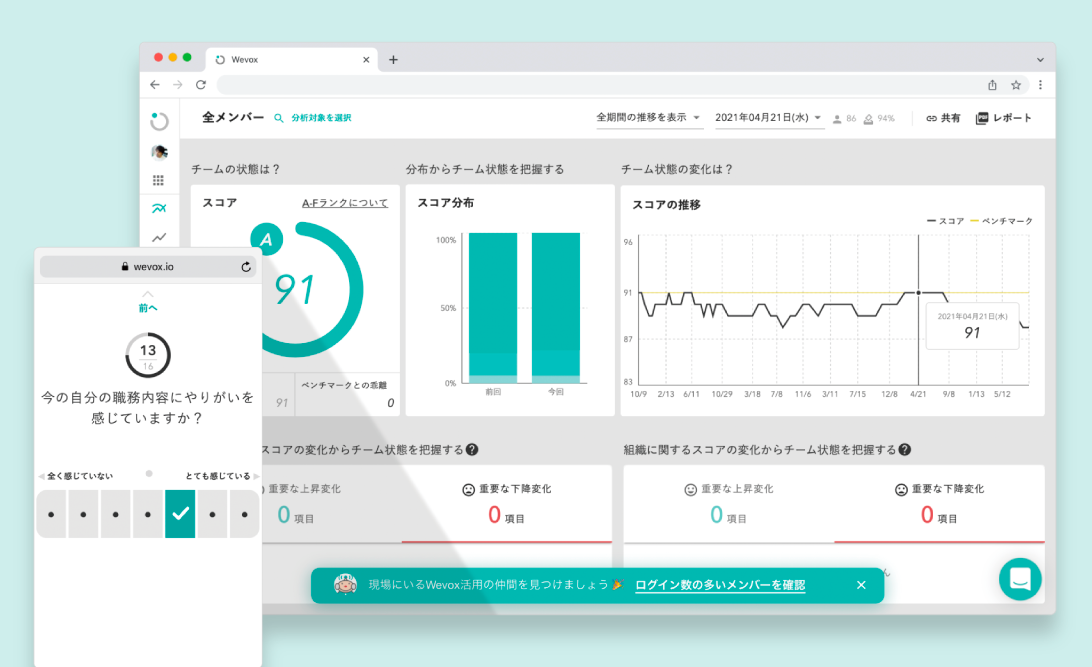Viewport: 1092px width, 667px height.
Task: Open a new browser tab
Action: 393,60
